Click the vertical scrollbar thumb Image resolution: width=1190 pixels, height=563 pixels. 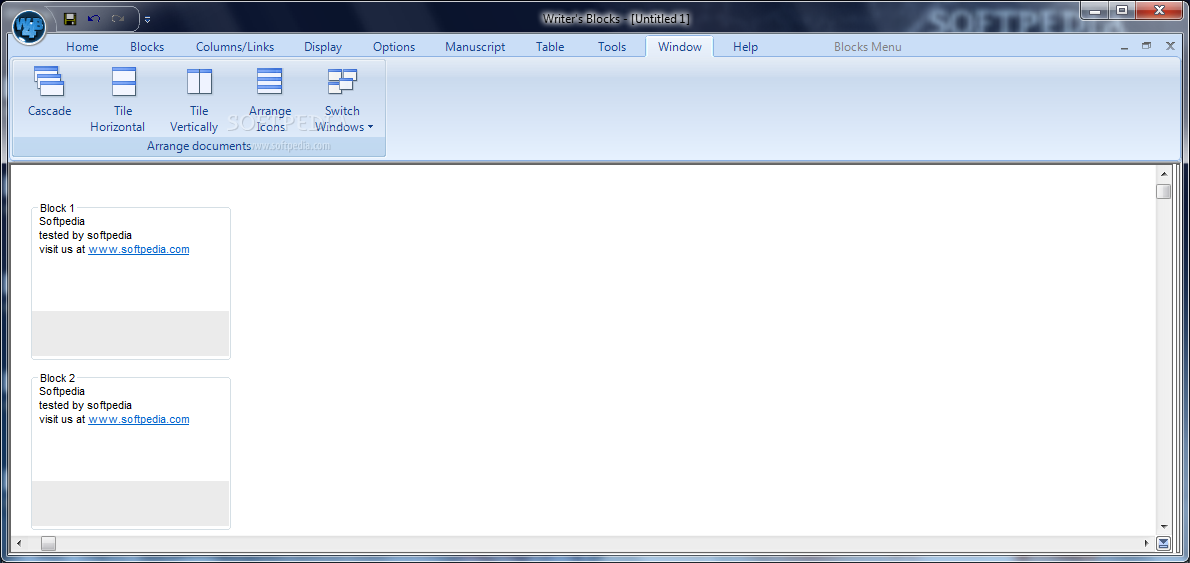coord(1163,191)
